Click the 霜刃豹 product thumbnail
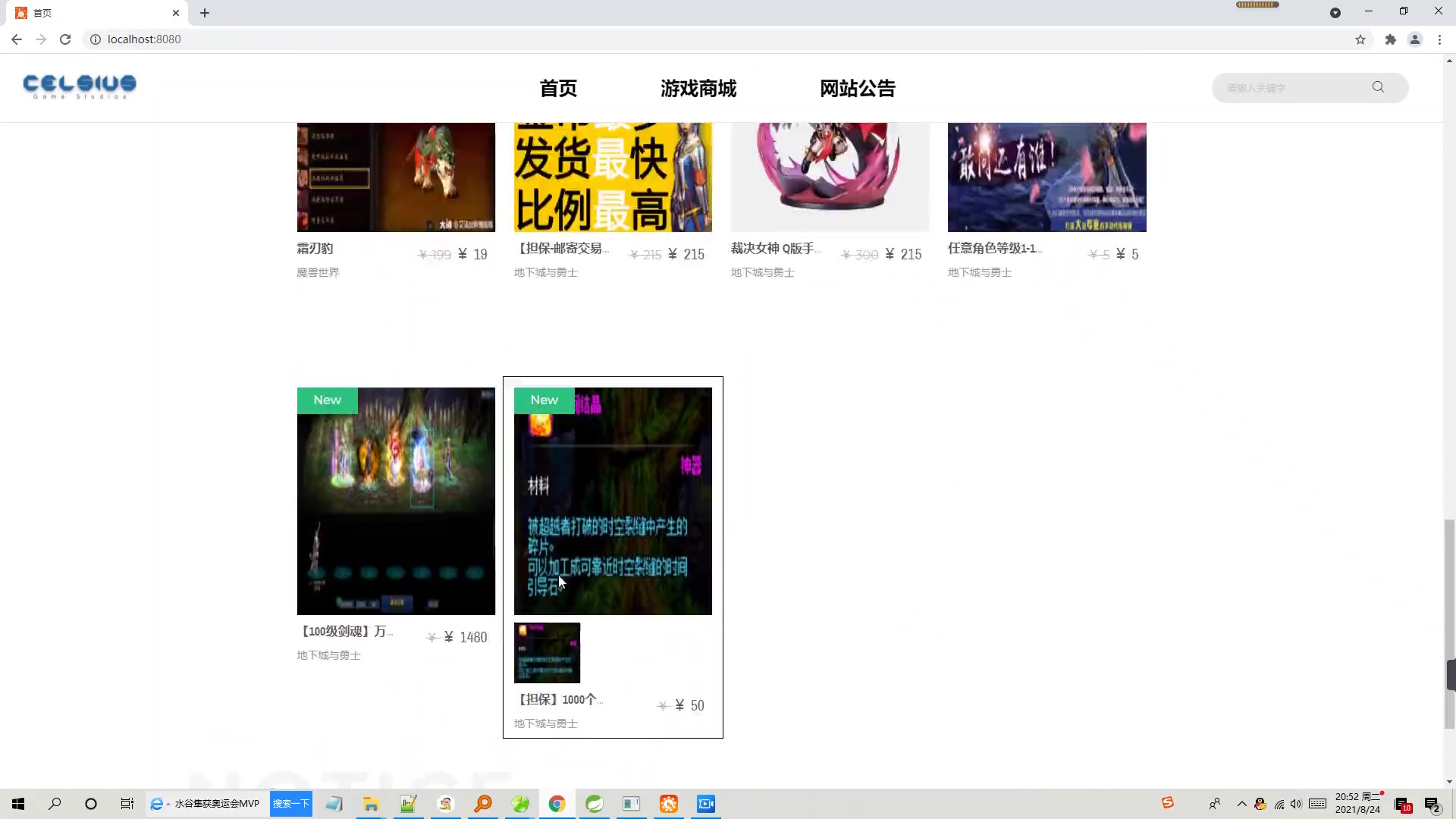Screen dimensions: 1456x819 point(396,173)
